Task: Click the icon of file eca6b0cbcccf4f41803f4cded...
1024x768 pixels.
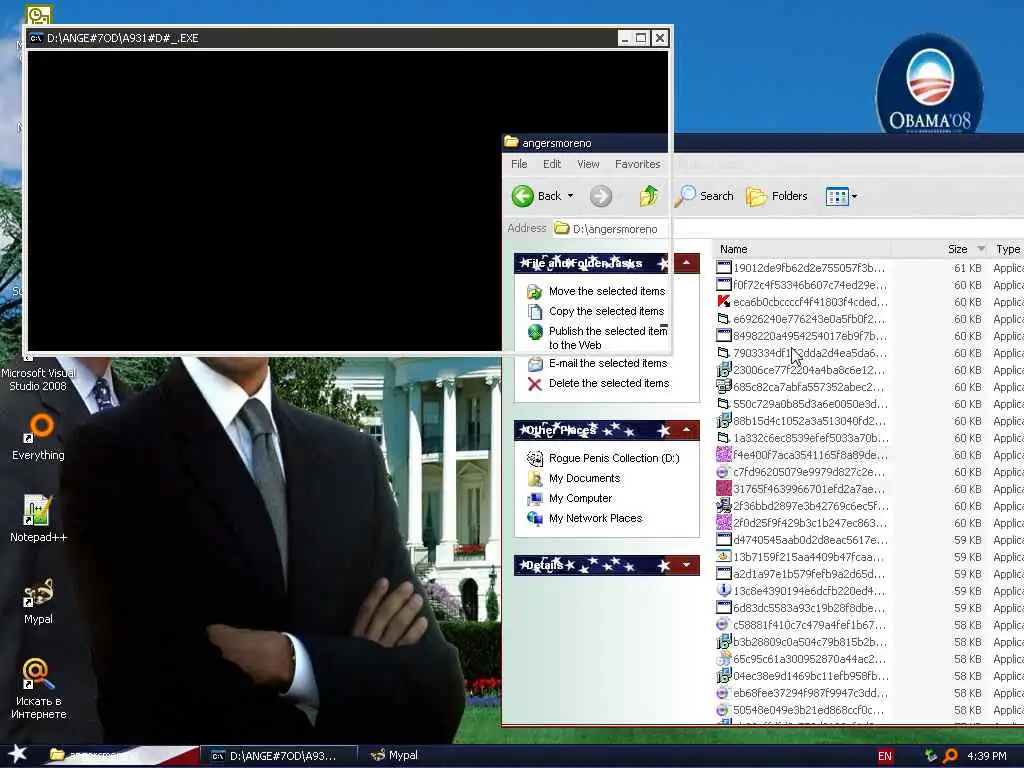Action: pos(724,302)
